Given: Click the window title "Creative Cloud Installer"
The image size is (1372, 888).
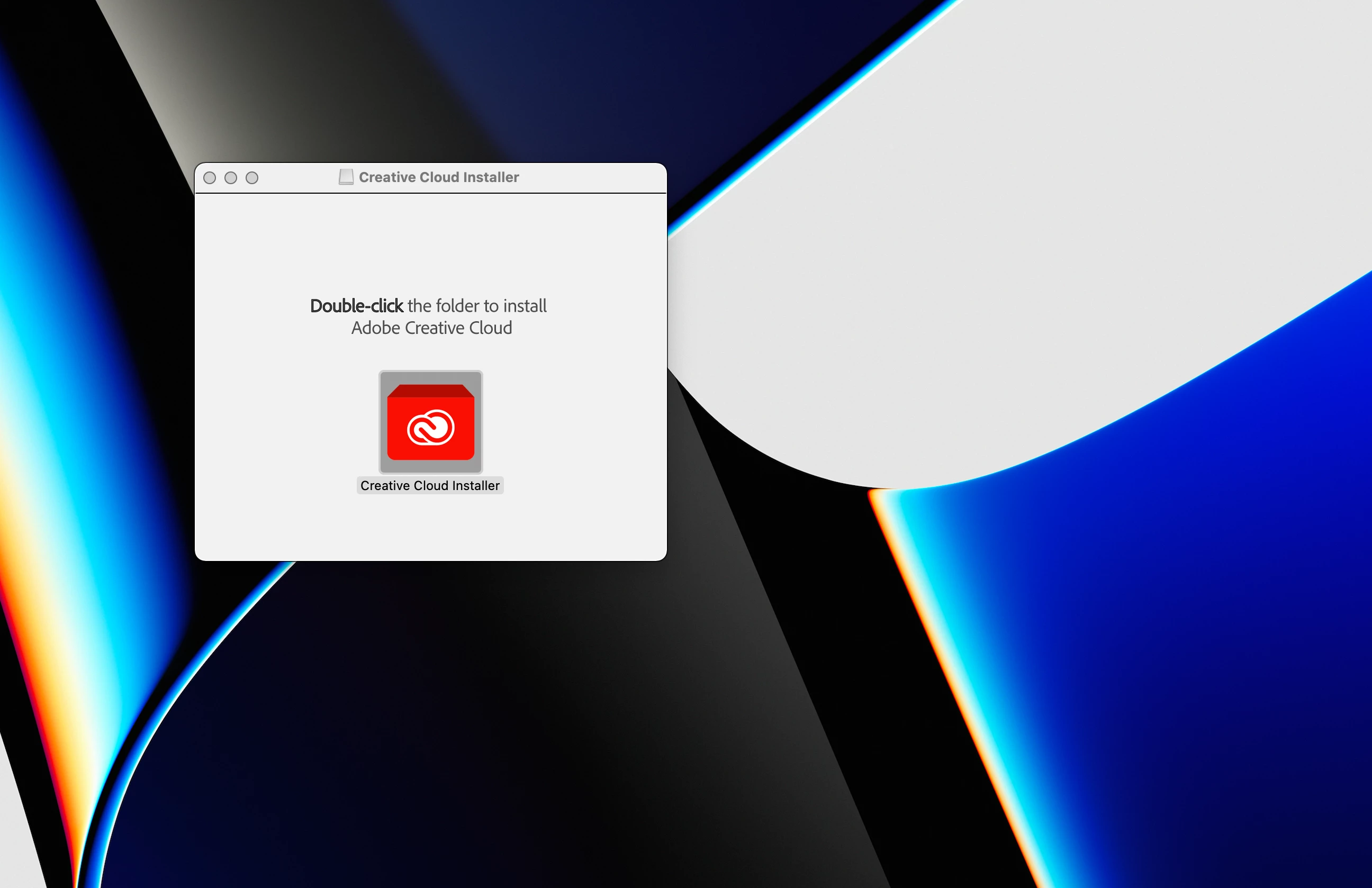Looking at the screenshot, I should (x=438, y=177).
